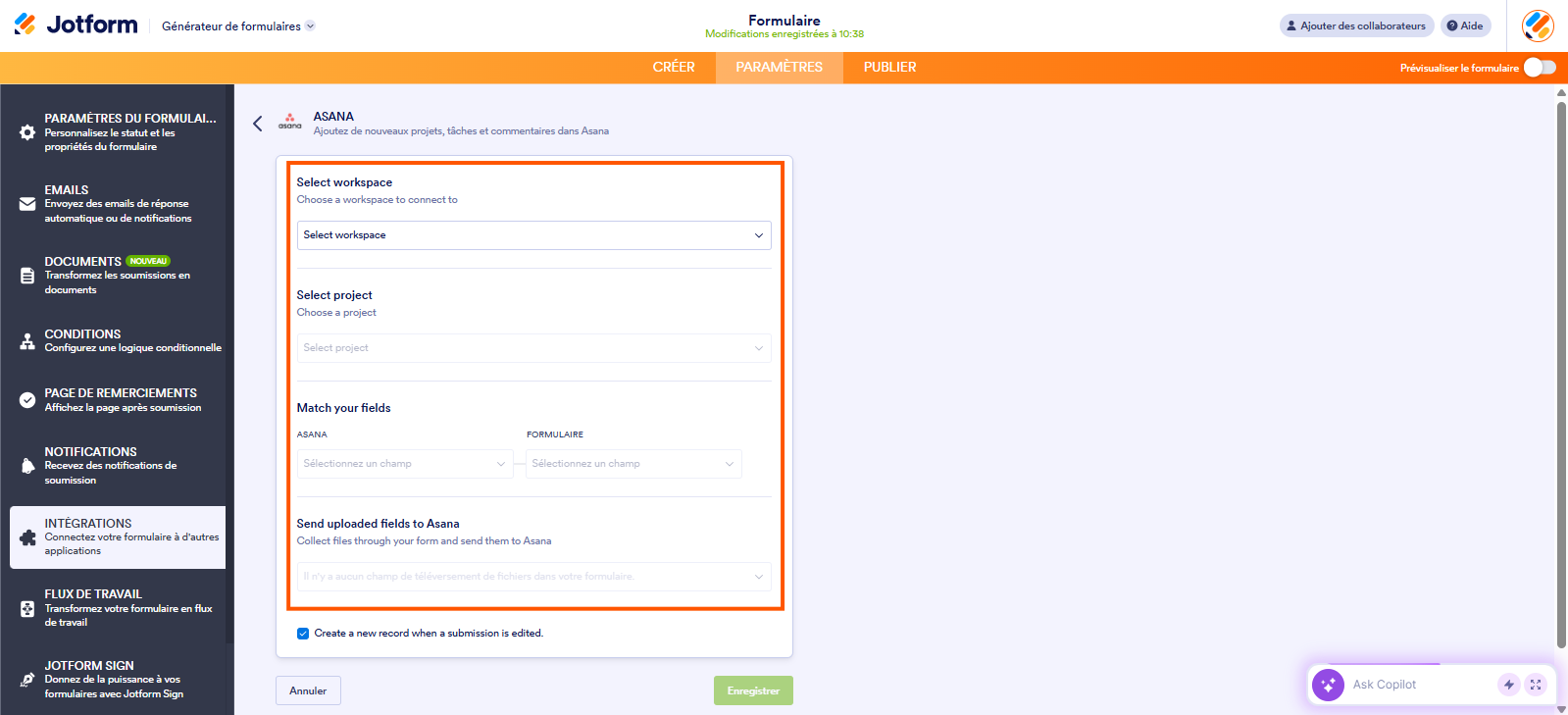Click Ajouter des collaborateurs button

[x=1357, y=26]
